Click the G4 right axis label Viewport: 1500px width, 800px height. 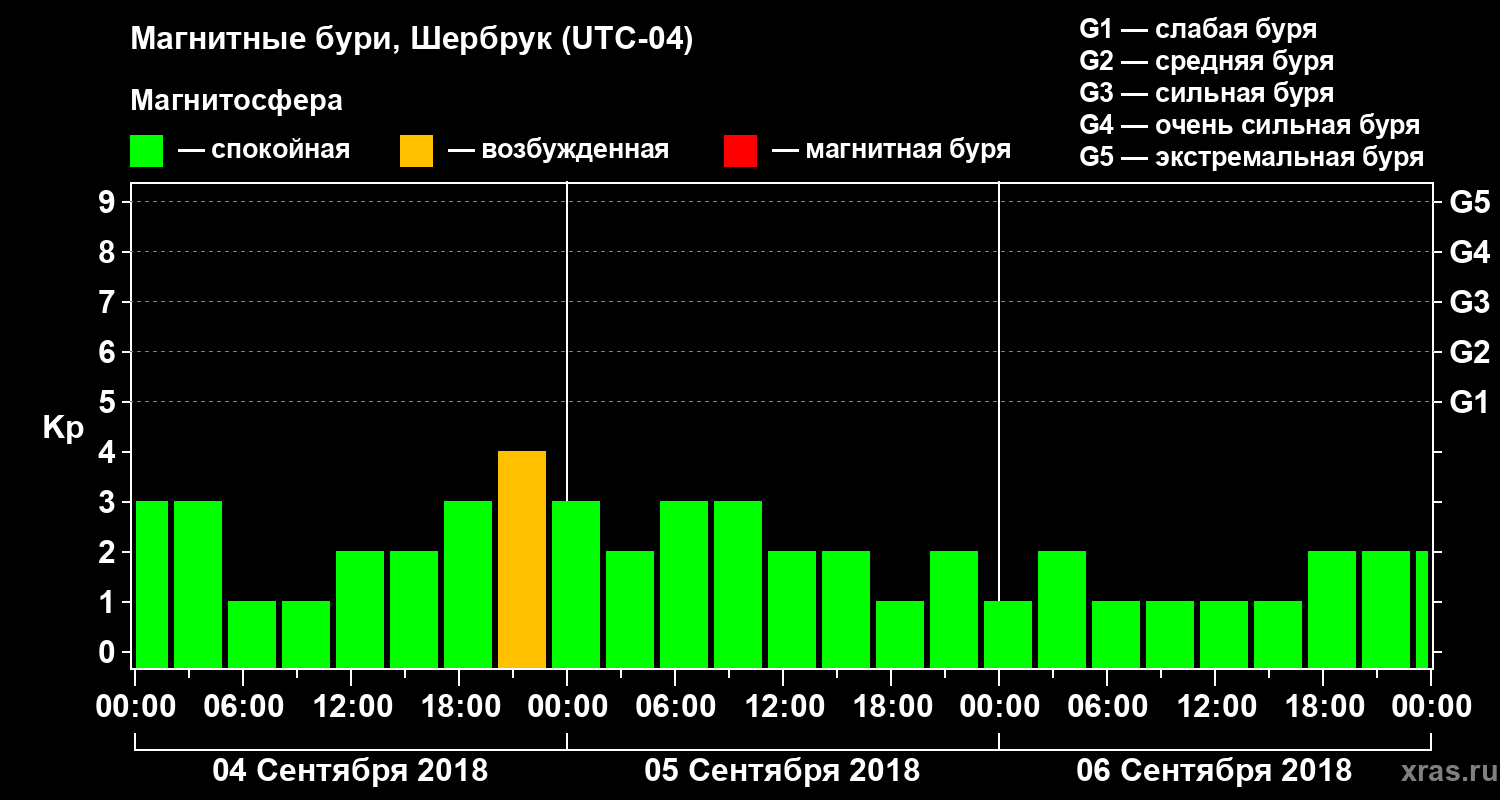pyautogui.click(x=1469, y=252)
